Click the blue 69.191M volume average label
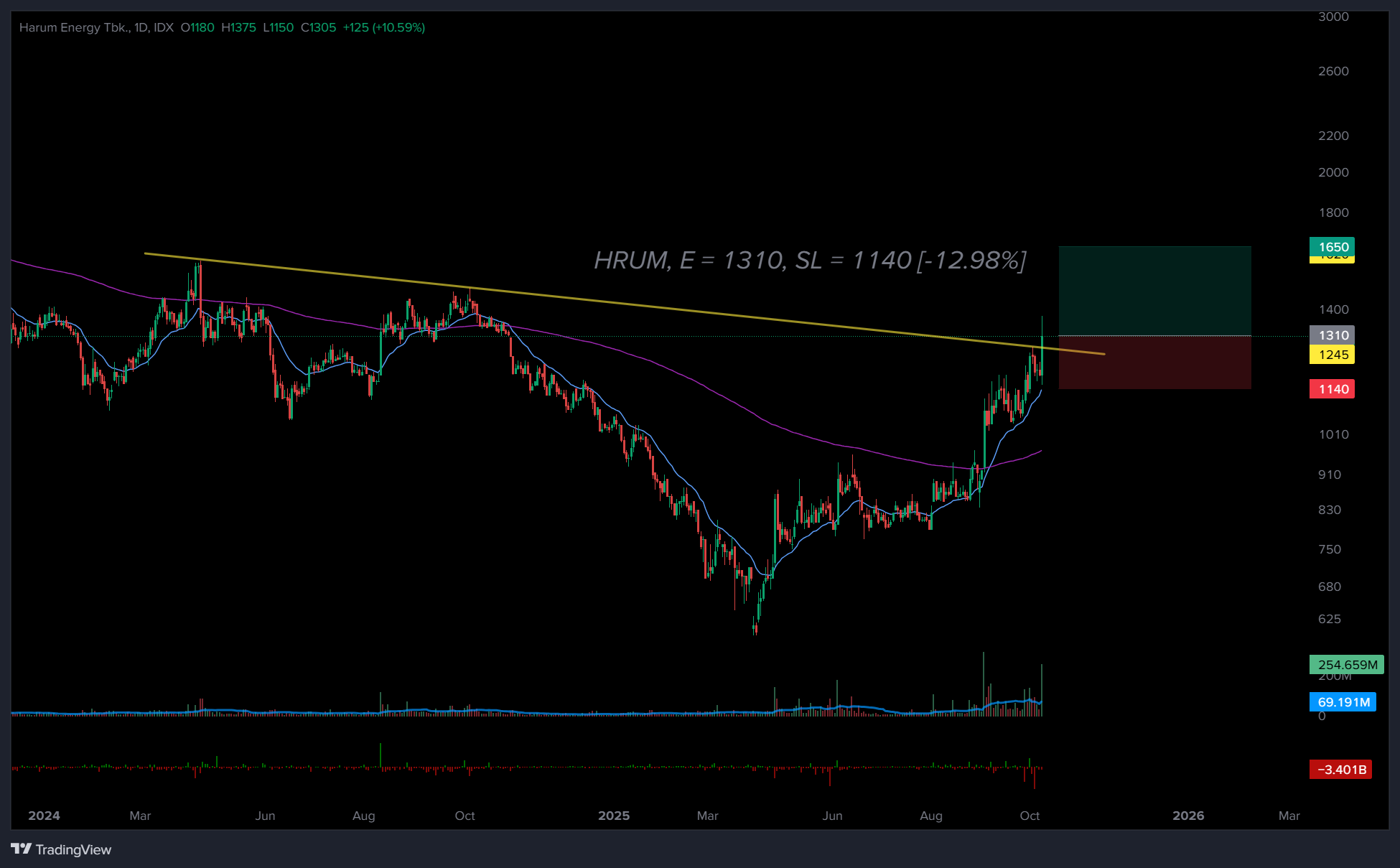Screen dimensions: 1400x868 (x=1343, y=702)
